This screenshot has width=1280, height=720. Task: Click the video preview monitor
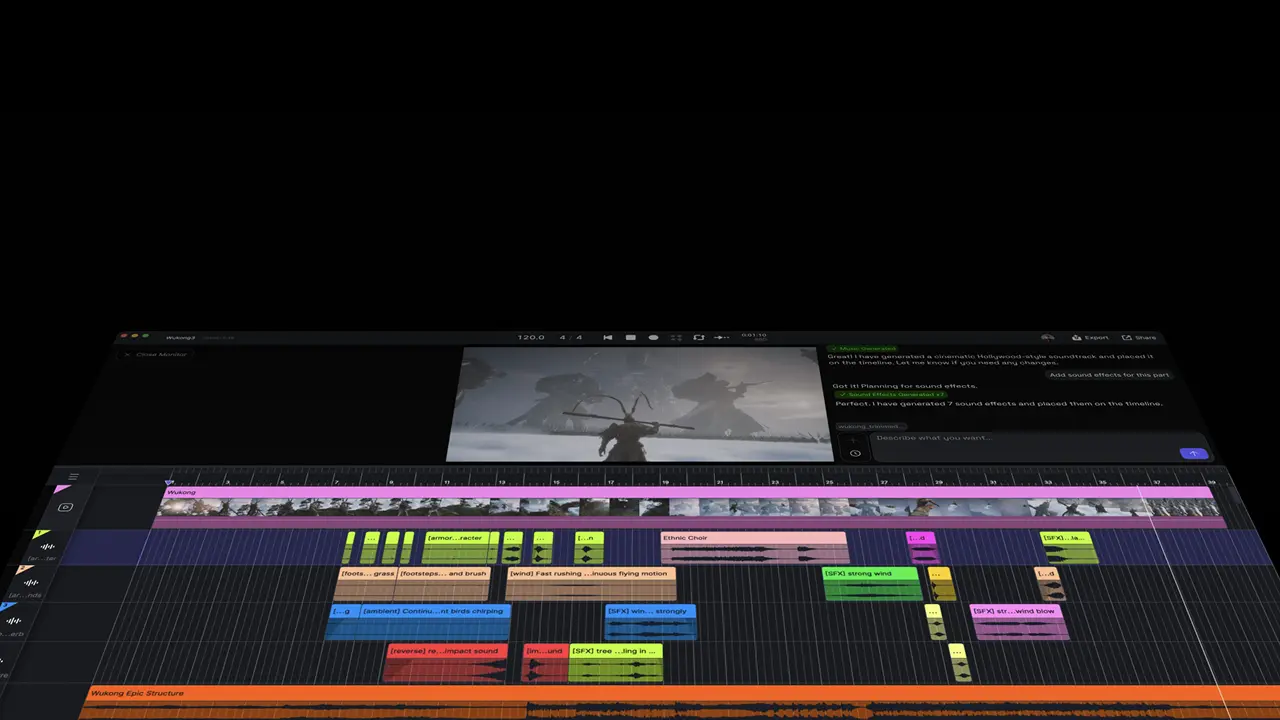[x=640, y=404]
